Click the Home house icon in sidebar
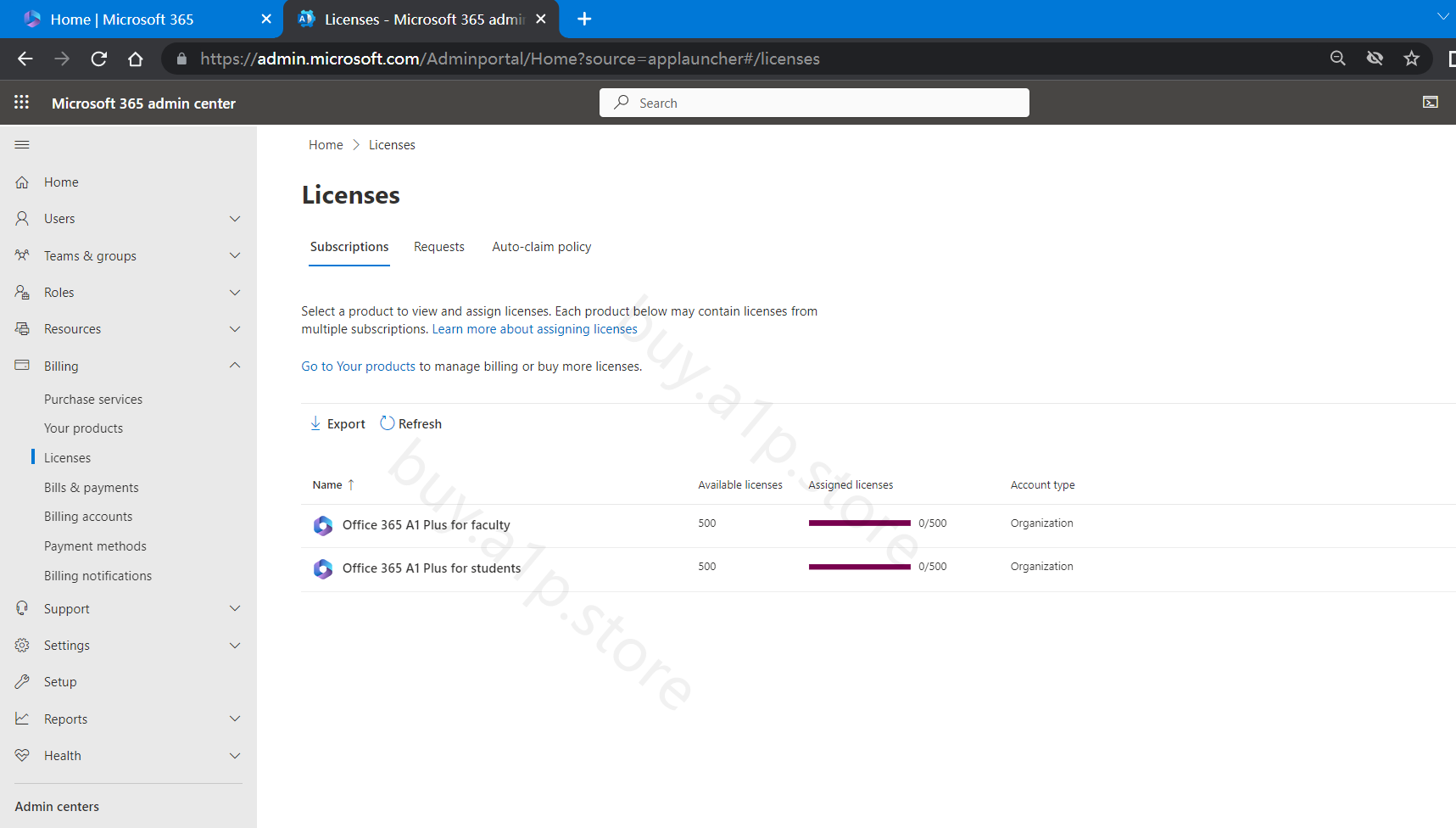The image size is (1456, 828). coord(22,182)
